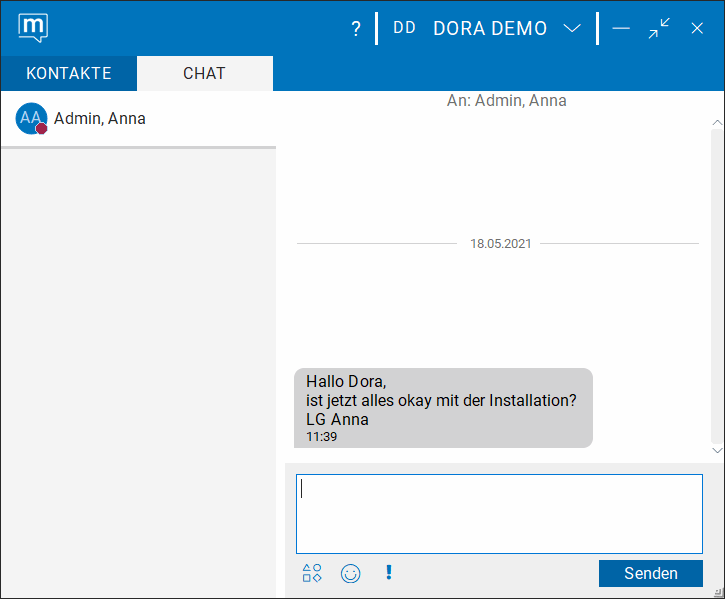Image resolution: width=725 pixels, height=599 pixels.
Task: Mark message as important with exclamation icon
Action: pos(388,573)
